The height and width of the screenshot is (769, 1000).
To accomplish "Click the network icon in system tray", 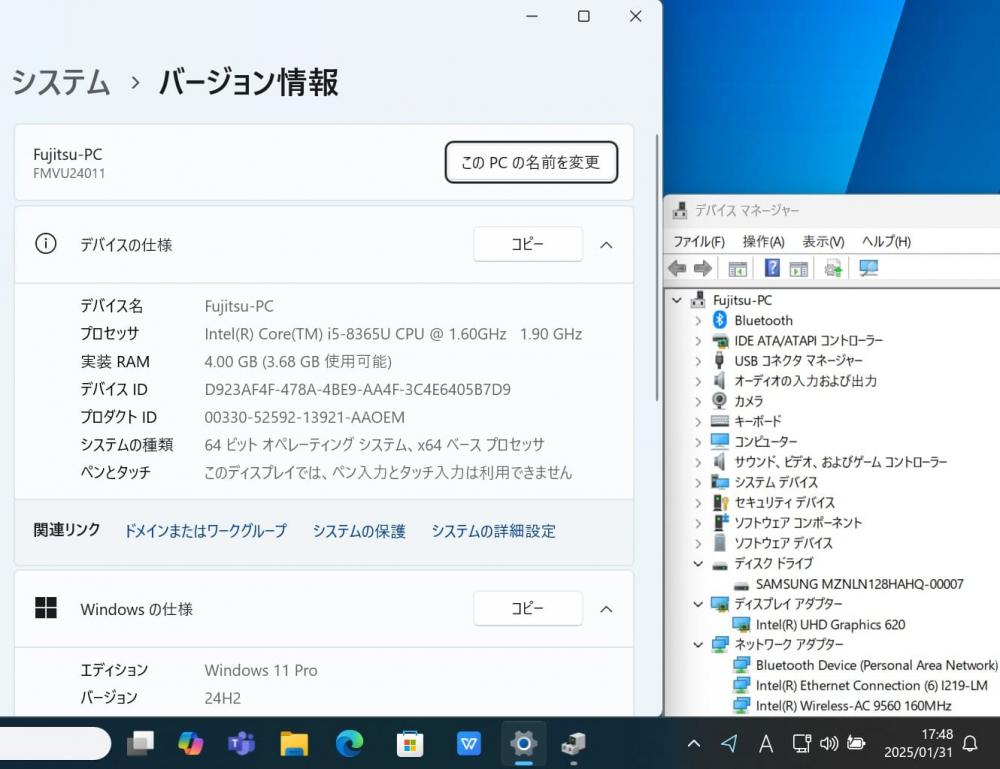I will coord(801,743).
